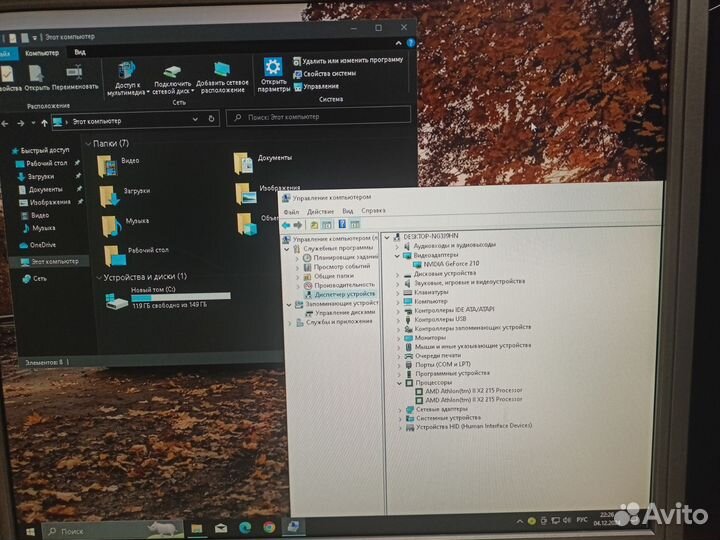Click Chrome icon in the taskbar
720x540 pixels.
coord(269,527)
